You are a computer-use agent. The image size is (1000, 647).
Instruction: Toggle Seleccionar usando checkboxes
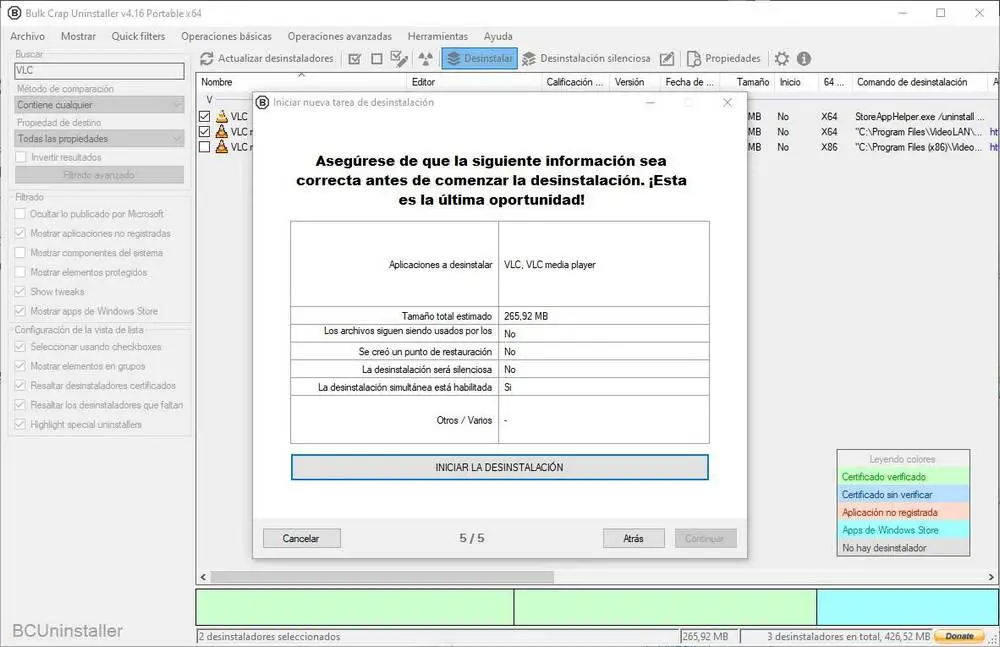tap(20, 347)
